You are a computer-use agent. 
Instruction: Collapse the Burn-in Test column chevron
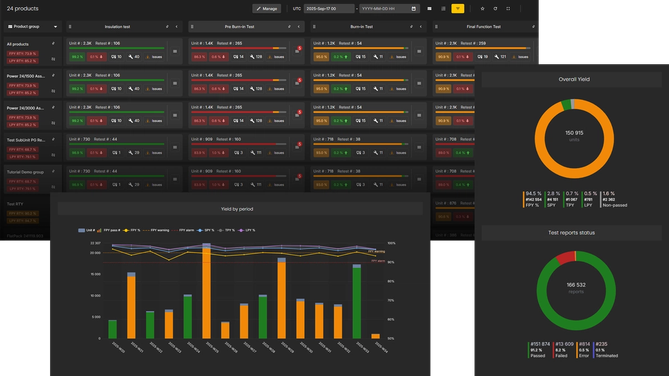(421, 26)
